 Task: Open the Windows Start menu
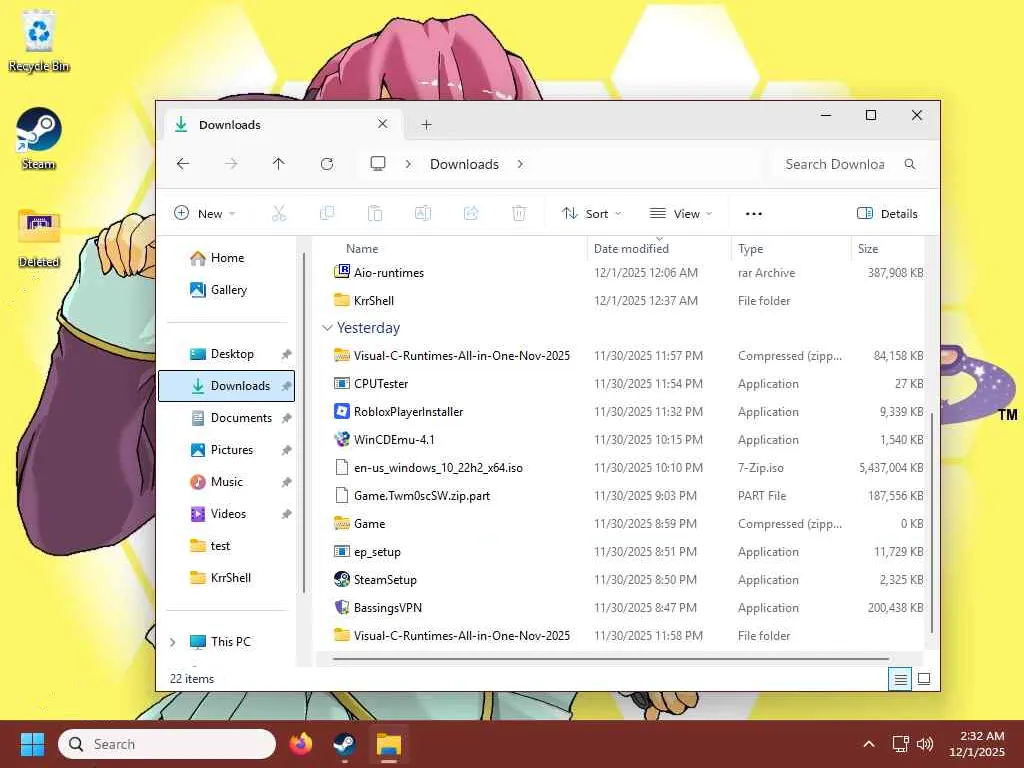32,744
